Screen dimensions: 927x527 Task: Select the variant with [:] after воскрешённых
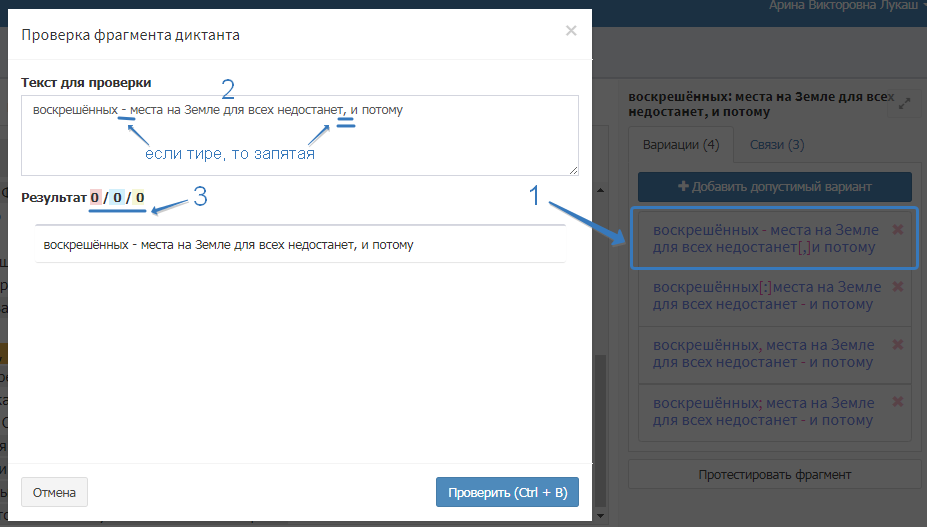click(765, 296)
